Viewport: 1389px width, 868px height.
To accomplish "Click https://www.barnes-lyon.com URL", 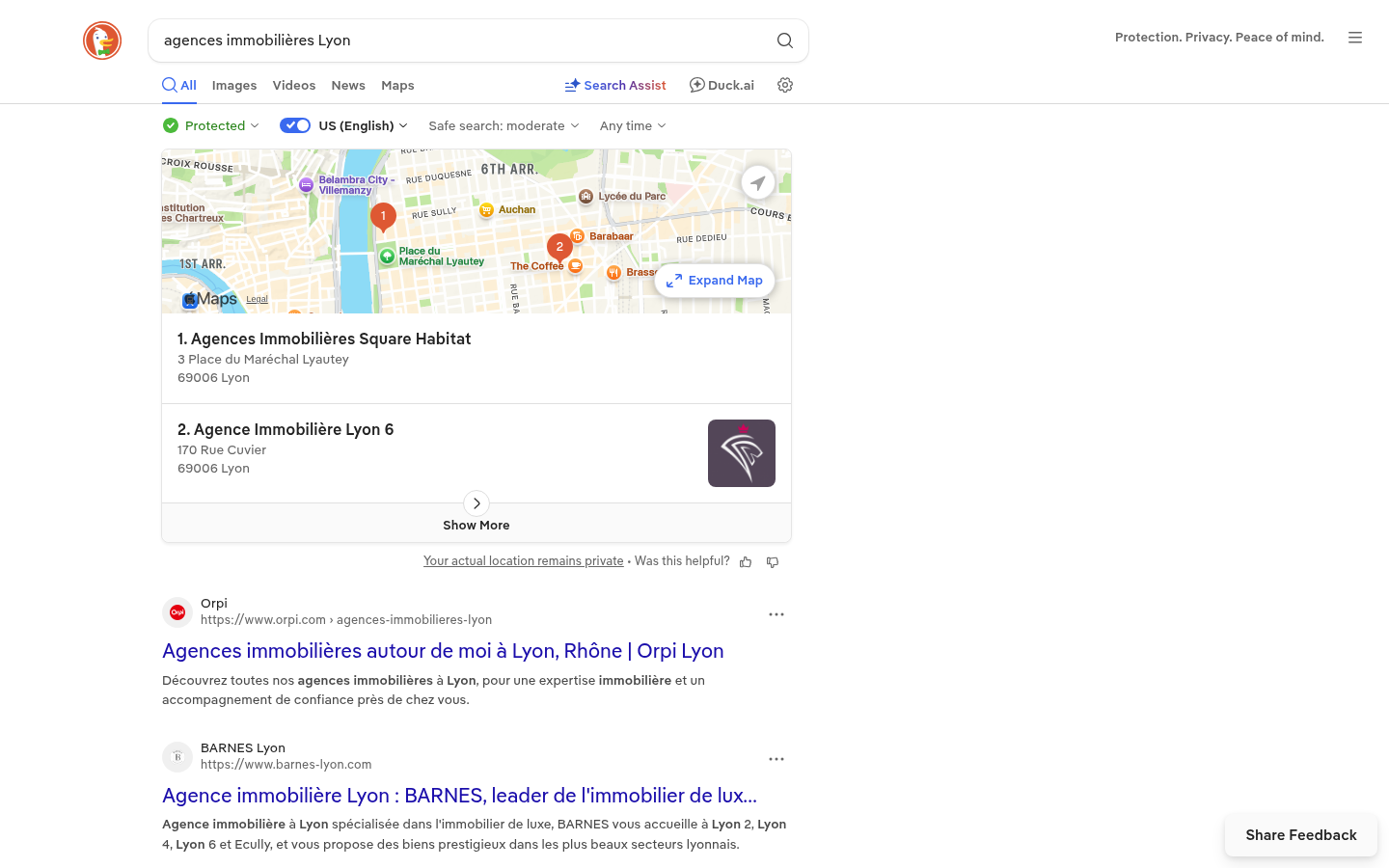I will [286, 764].
